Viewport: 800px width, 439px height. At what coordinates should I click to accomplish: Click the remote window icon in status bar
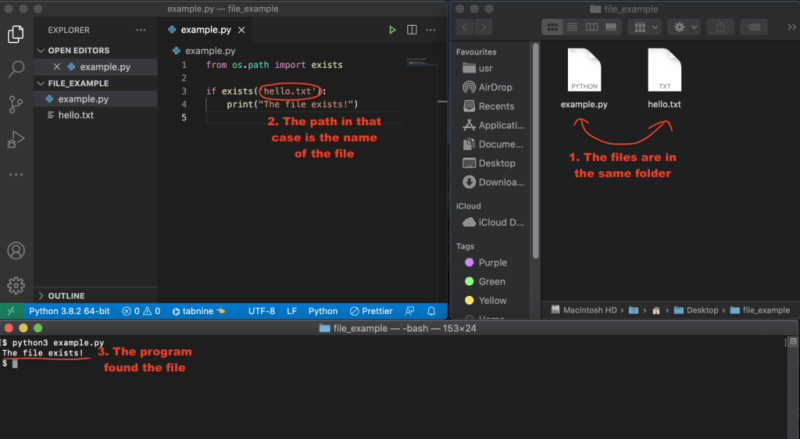[11, 311]
